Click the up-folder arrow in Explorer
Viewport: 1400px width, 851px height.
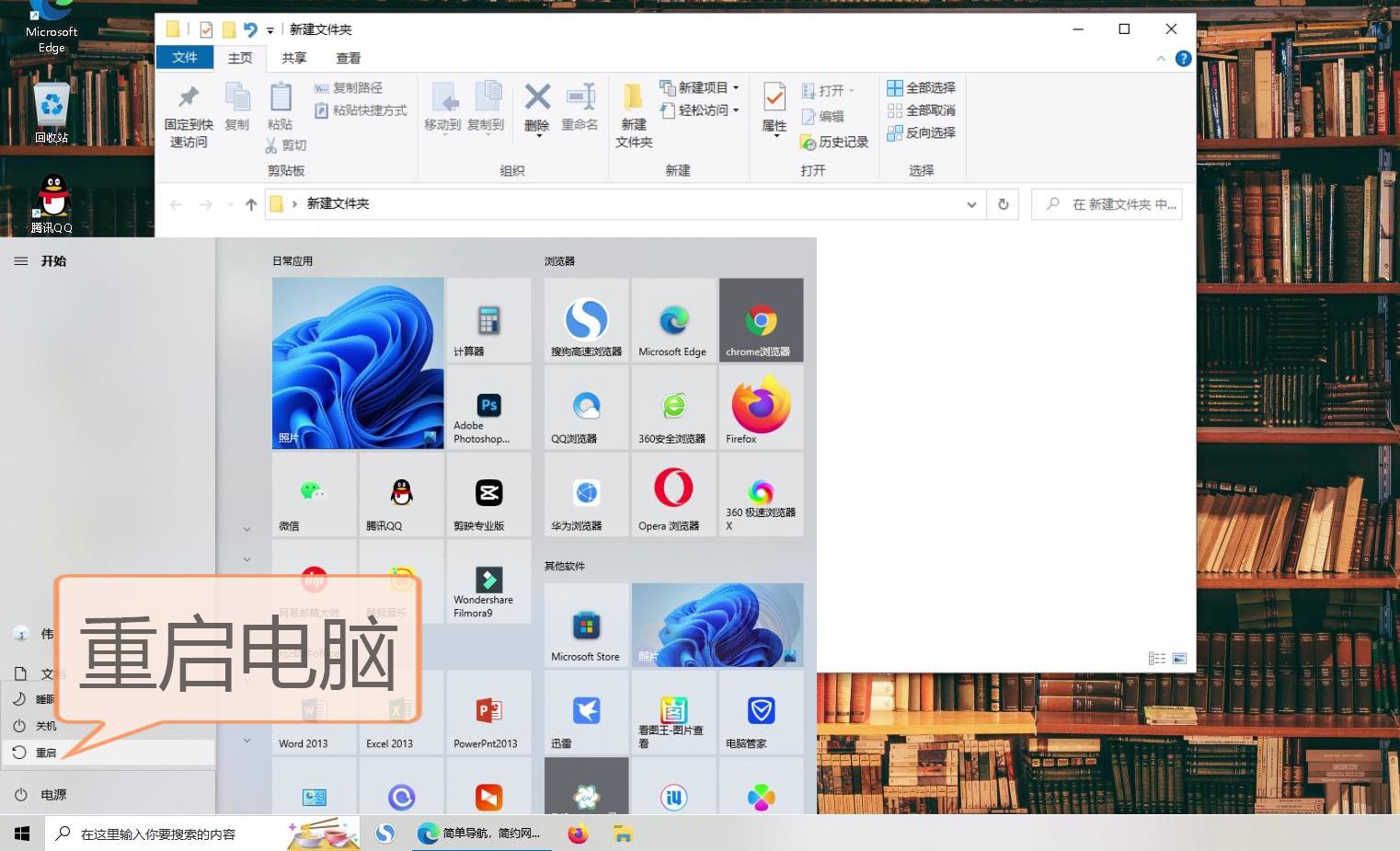click(251, 204)
